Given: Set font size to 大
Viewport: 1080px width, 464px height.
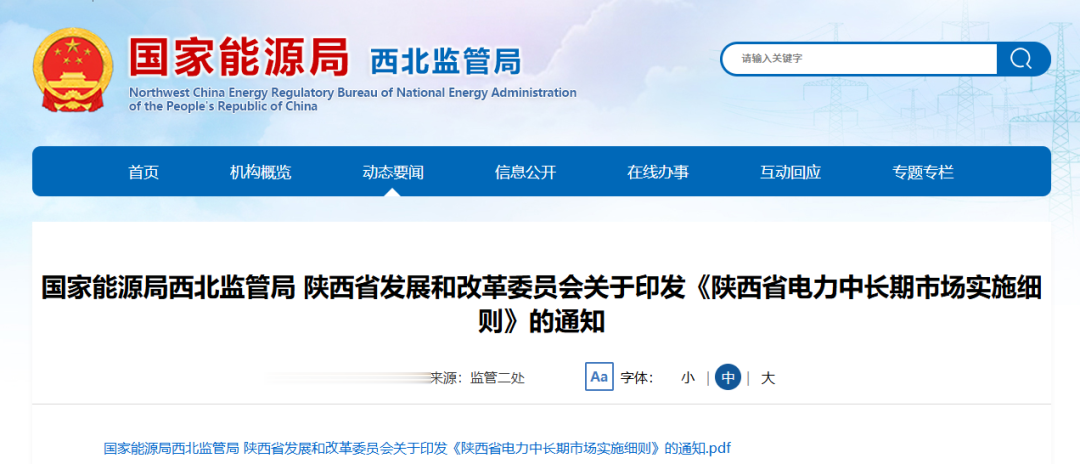Looking at the screenshot, I should click(768, 378).
